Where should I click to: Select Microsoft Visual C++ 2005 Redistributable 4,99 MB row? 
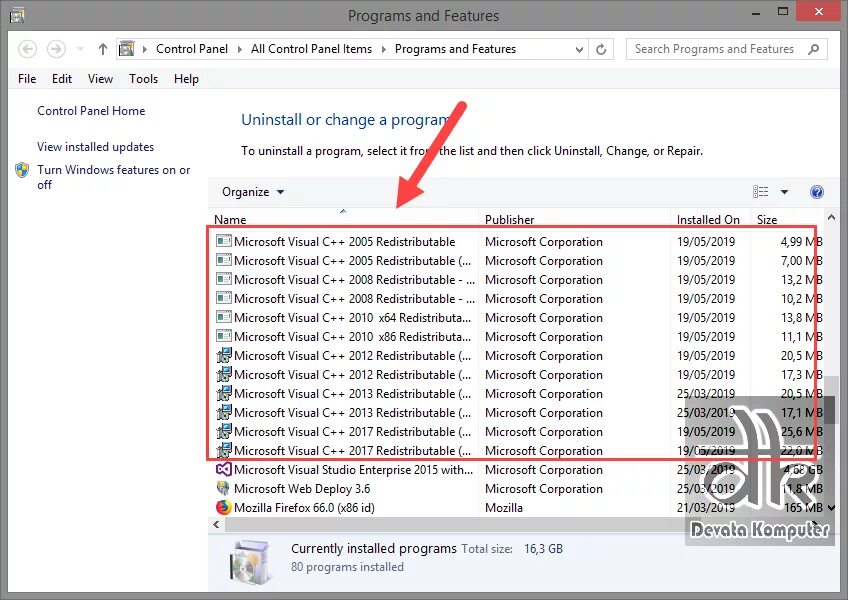pyautogui.click(x=518, y=242)
